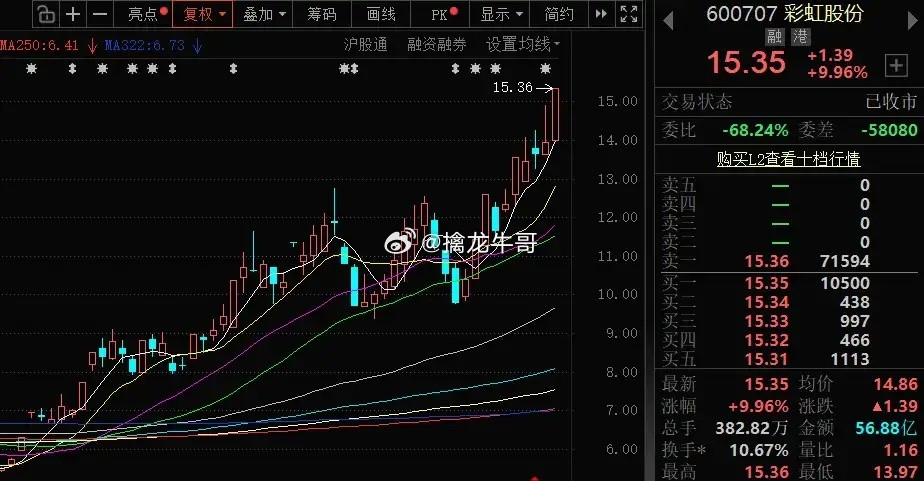Click the 涨幅 value +9.96% in the stats panel
Viewport: 924px width, 481px height.
[x=758, y=406]
